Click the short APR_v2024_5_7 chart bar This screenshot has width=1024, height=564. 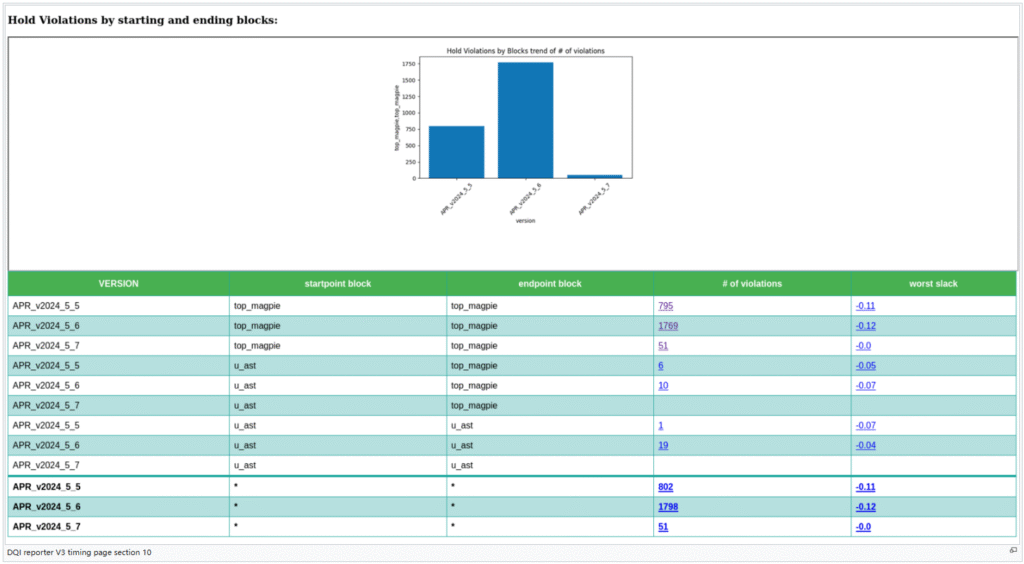tap(594, 176)
